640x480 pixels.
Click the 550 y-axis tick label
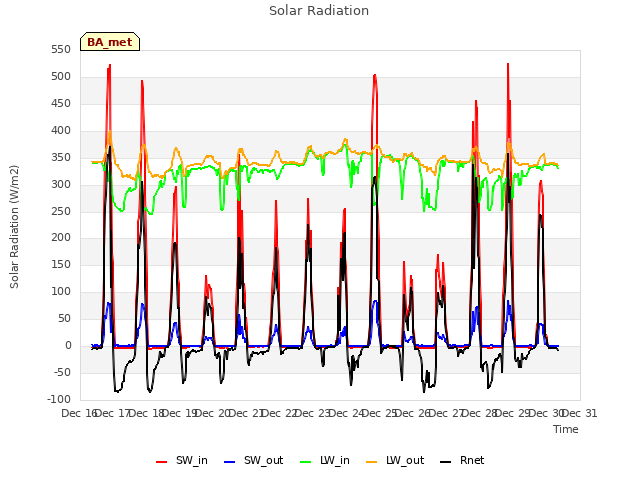(x=61, y=49)
